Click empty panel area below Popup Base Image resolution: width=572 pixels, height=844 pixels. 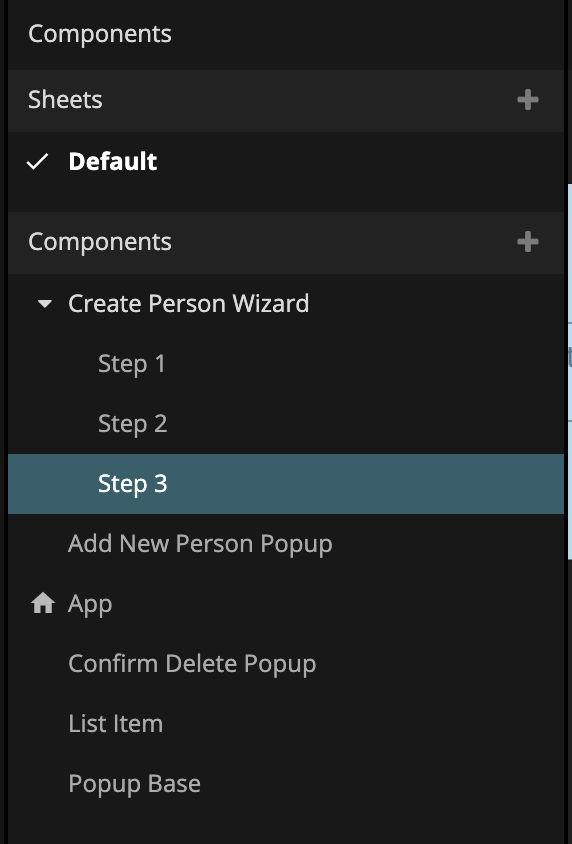286,826
